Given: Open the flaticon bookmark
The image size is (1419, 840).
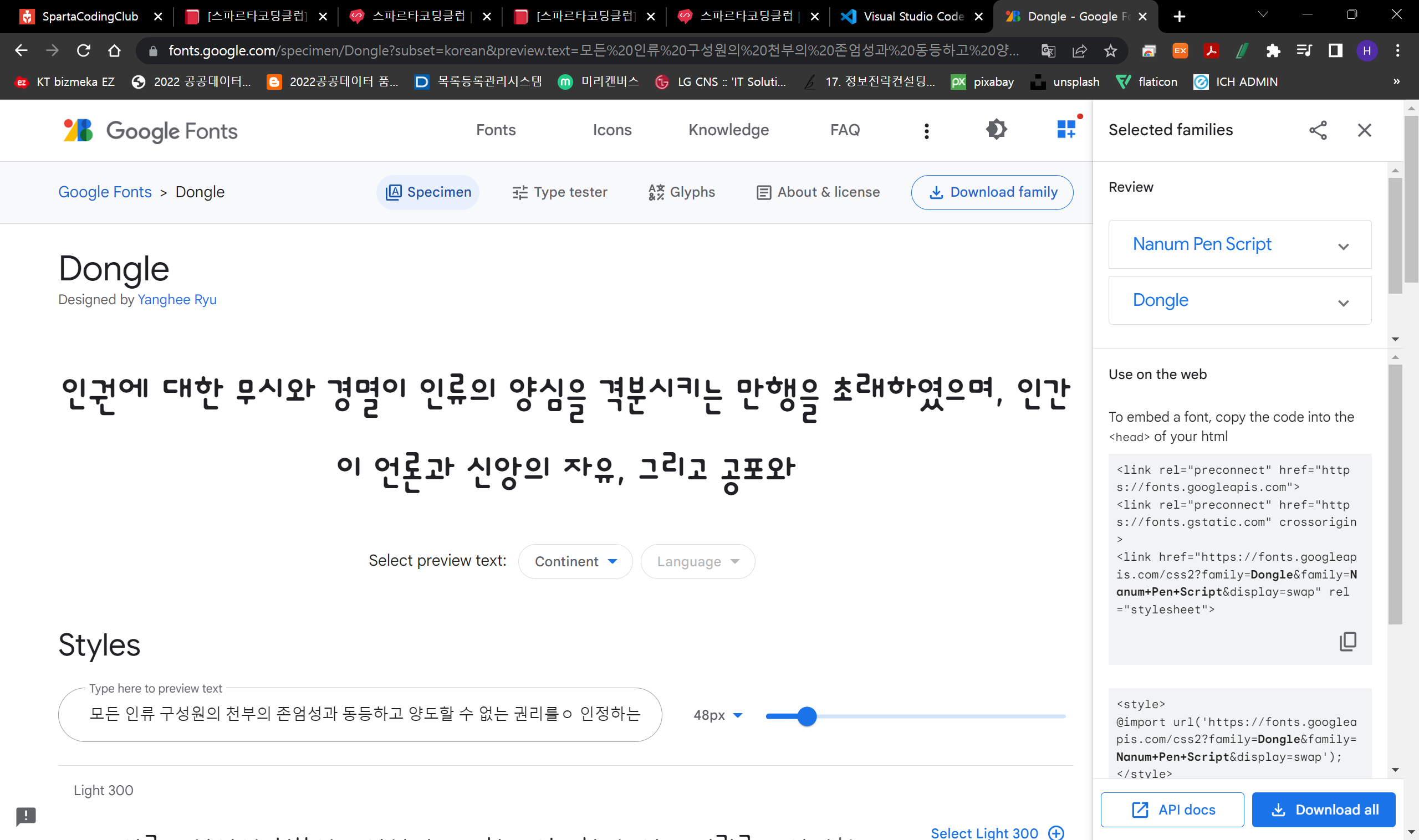Looking at the screenshot, I should tap(1147, 81).
